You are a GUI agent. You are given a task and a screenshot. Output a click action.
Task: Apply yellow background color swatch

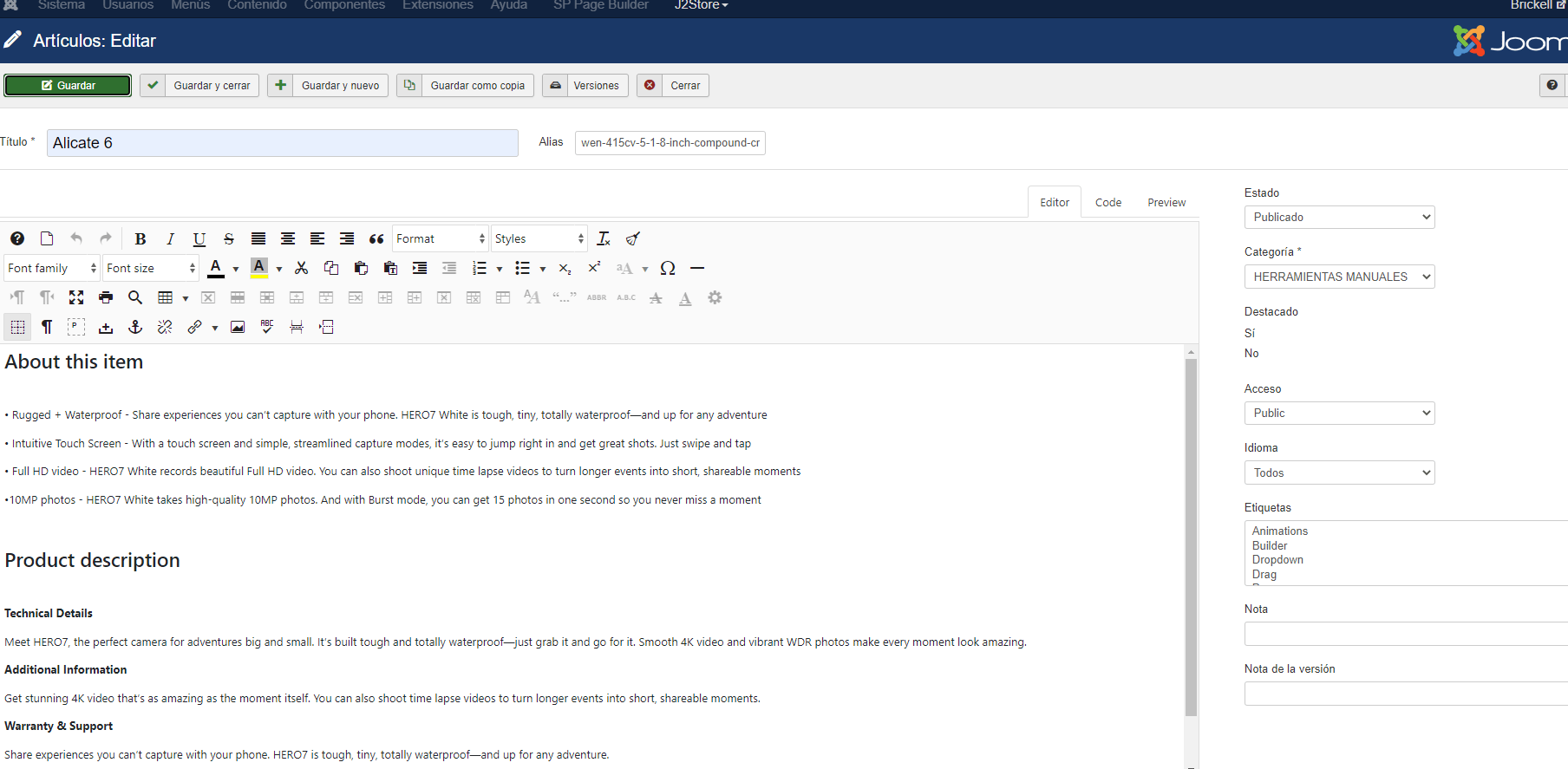point(259,268)
